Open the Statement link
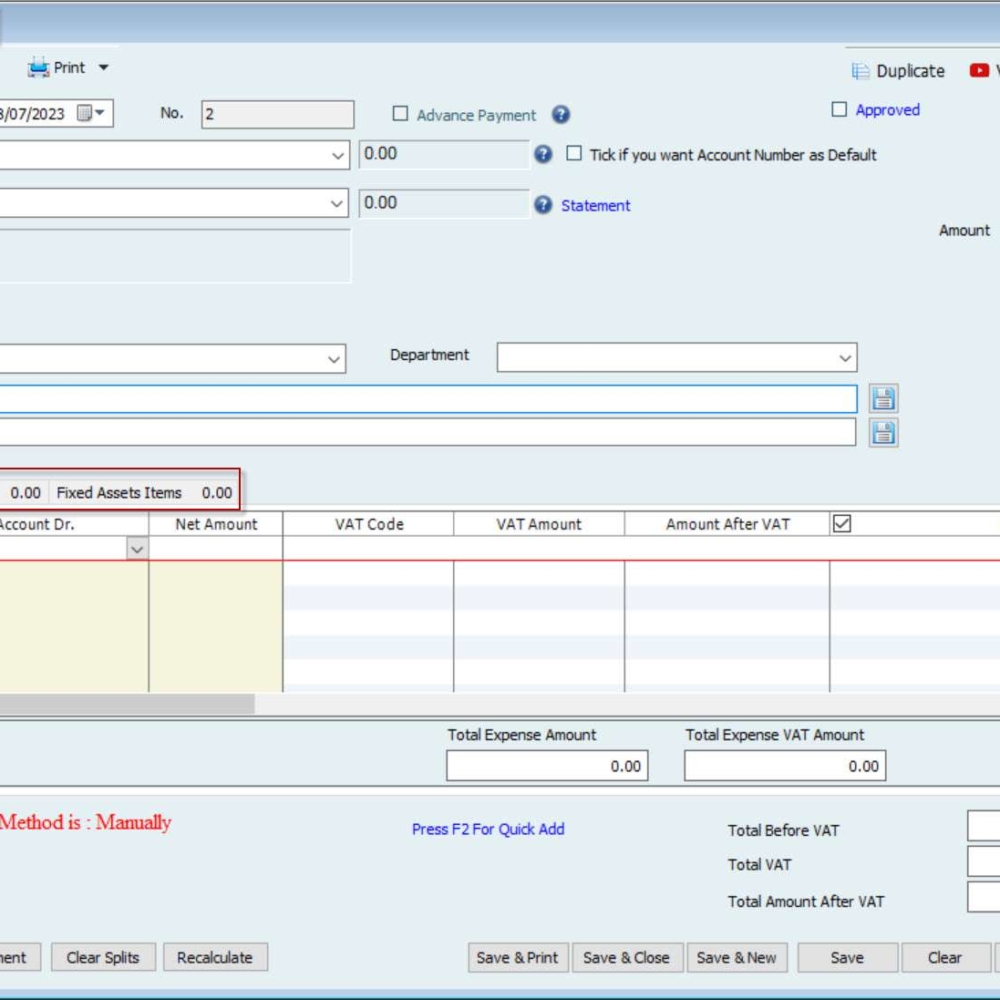Image resolution: width=1000 pixels, height=1000 pixels. pos(596,205)
